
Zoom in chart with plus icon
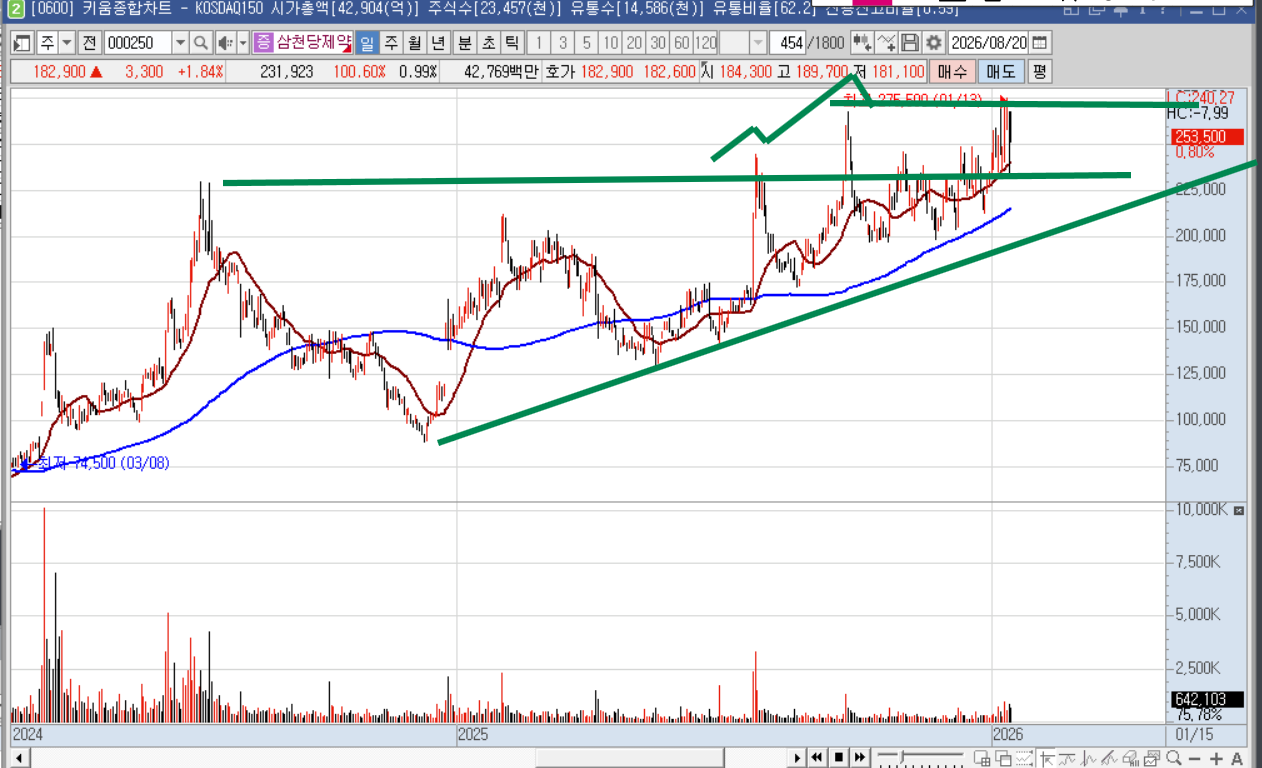point(1219,758)
